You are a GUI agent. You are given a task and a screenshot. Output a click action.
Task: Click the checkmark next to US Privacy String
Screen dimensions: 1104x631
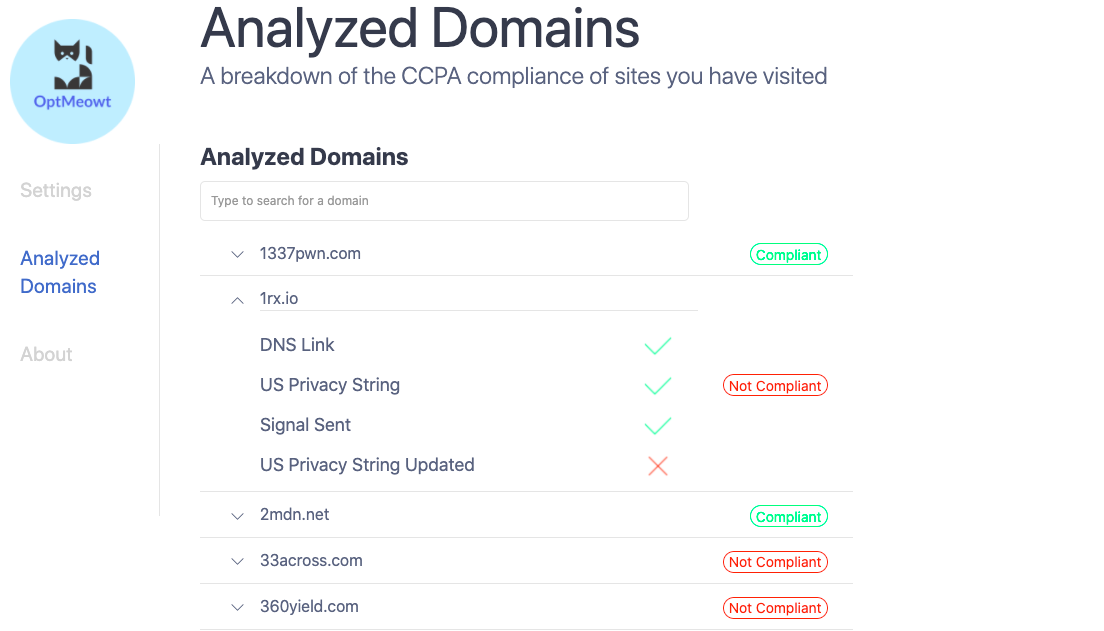click(x=658, y=385)
